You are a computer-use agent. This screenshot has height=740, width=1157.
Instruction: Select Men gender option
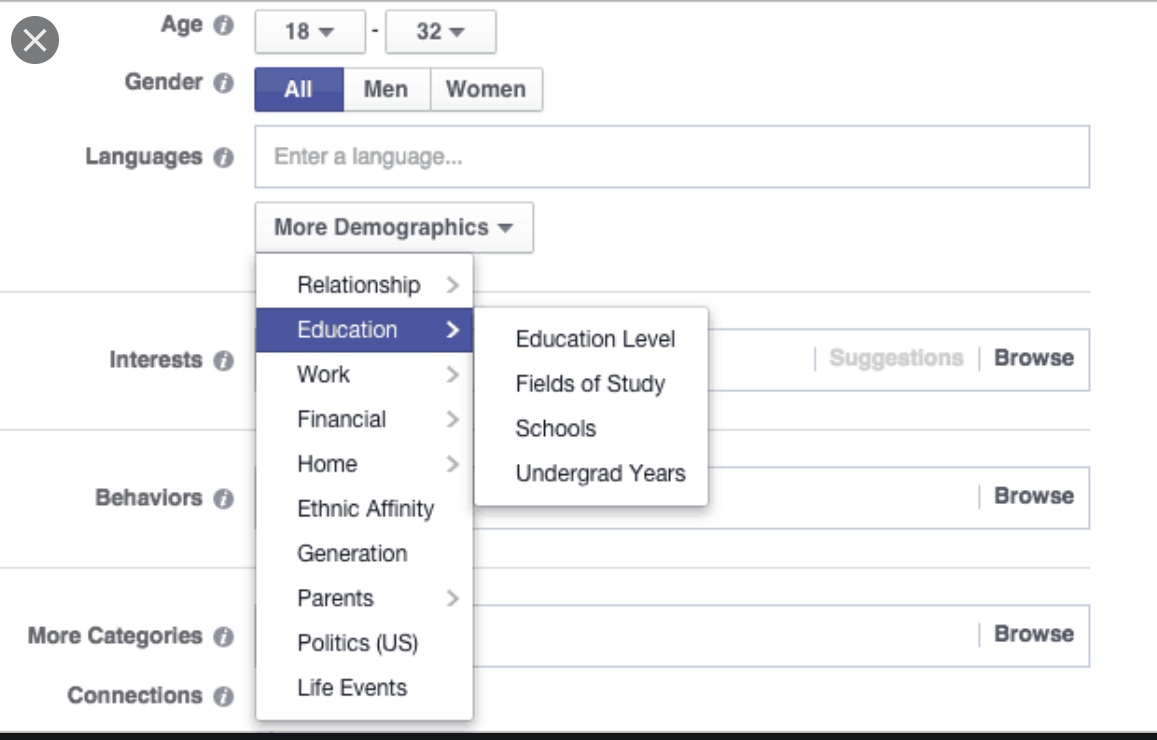pyautogui.click(x=386, y=89)
